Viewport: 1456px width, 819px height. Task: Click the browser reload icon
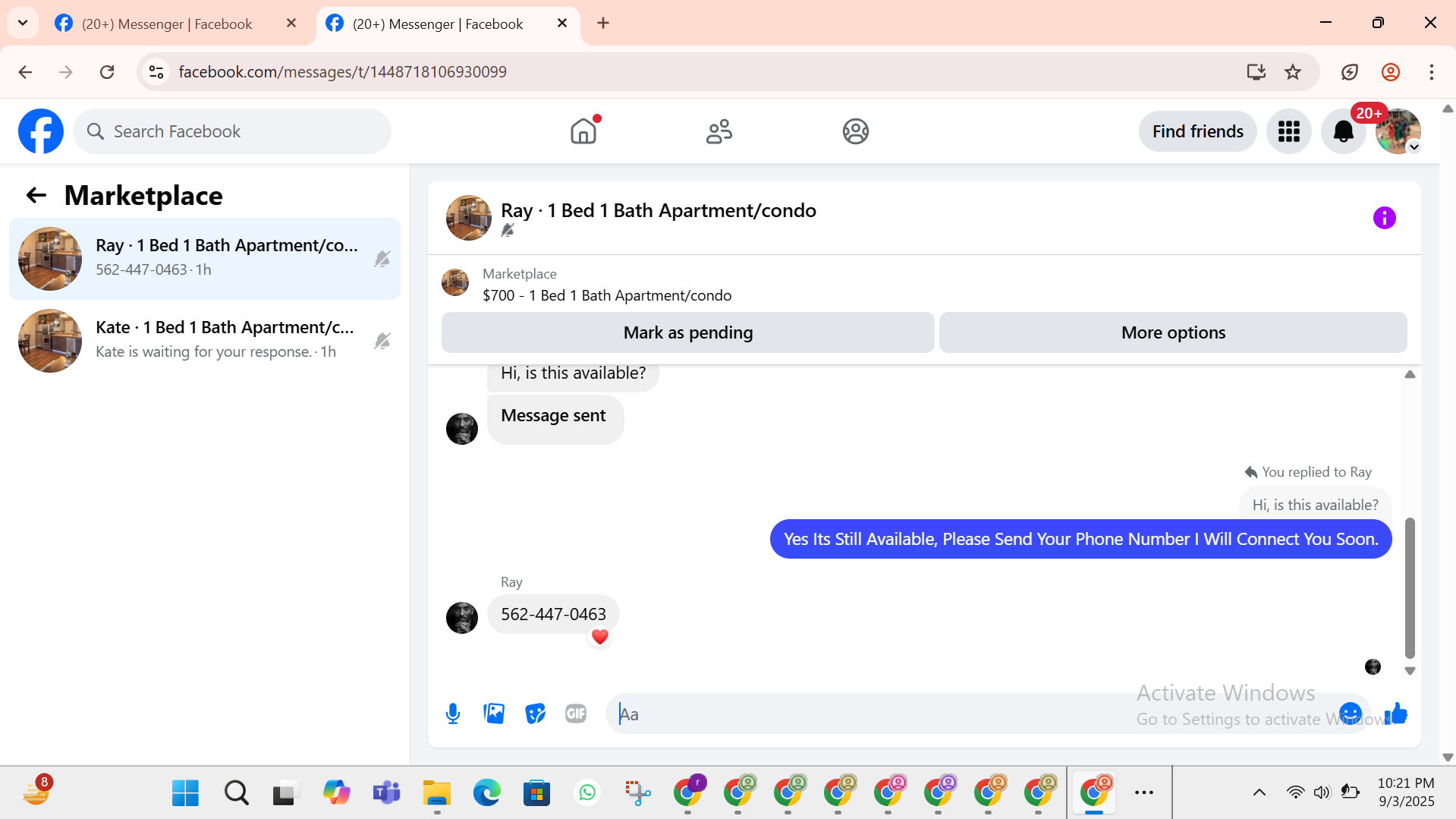tap(107, 72)
